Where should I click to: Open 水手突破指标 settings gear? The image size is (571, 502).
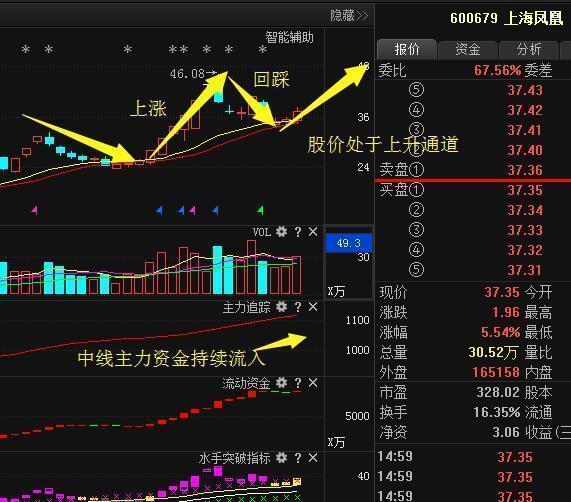[x=281, y=458]
